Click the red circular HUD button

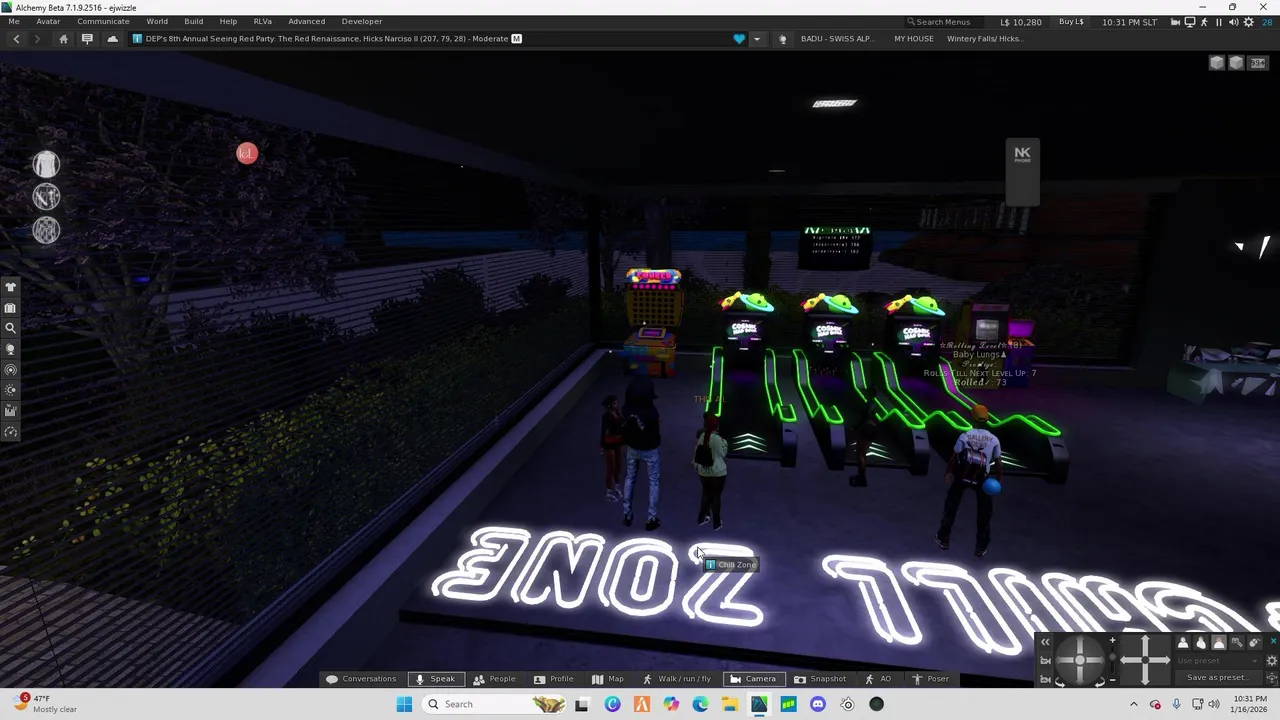coord(247,153)
